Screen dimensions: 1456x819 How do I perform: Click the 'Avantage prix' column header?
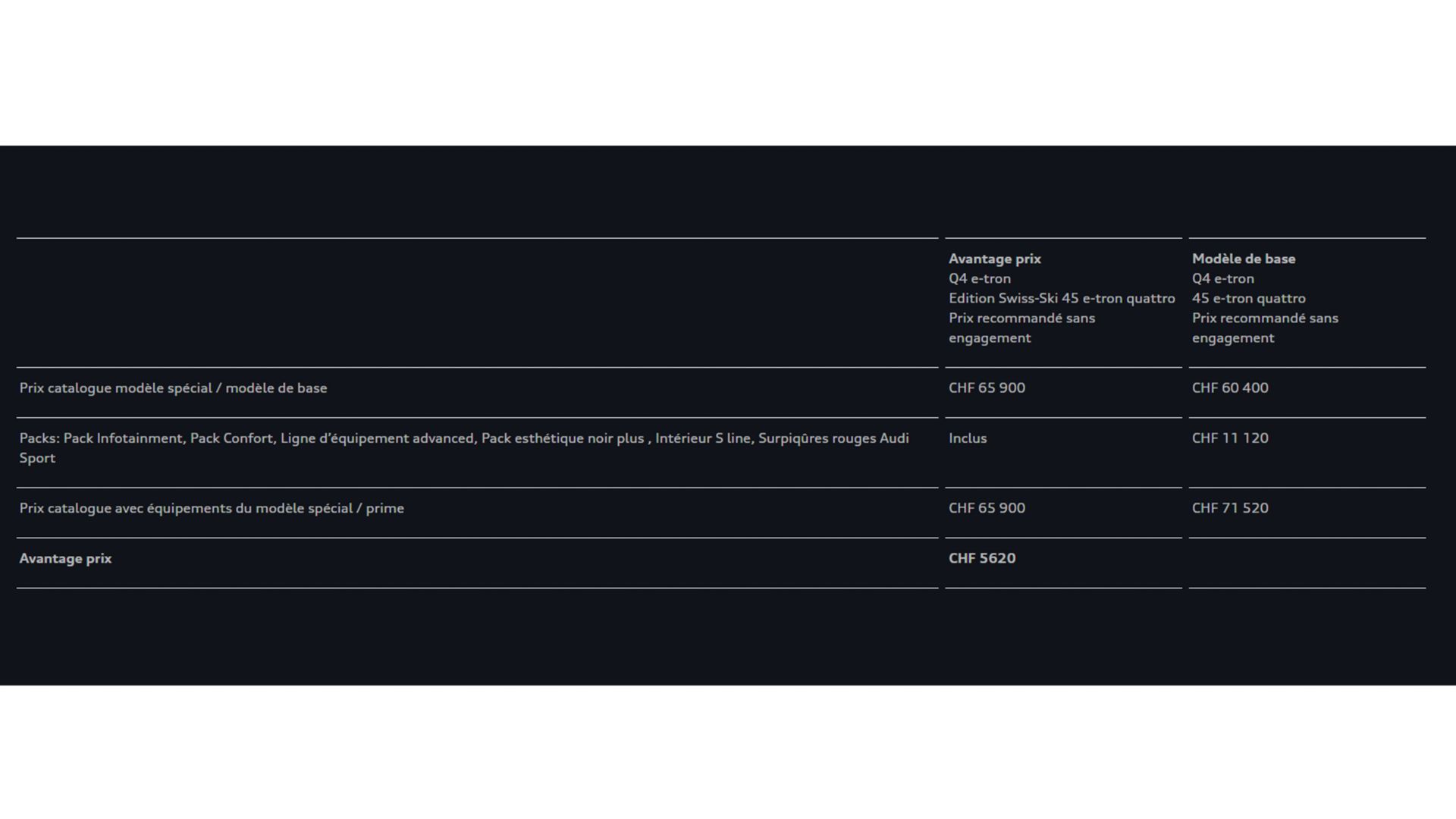tap(994, 259)
